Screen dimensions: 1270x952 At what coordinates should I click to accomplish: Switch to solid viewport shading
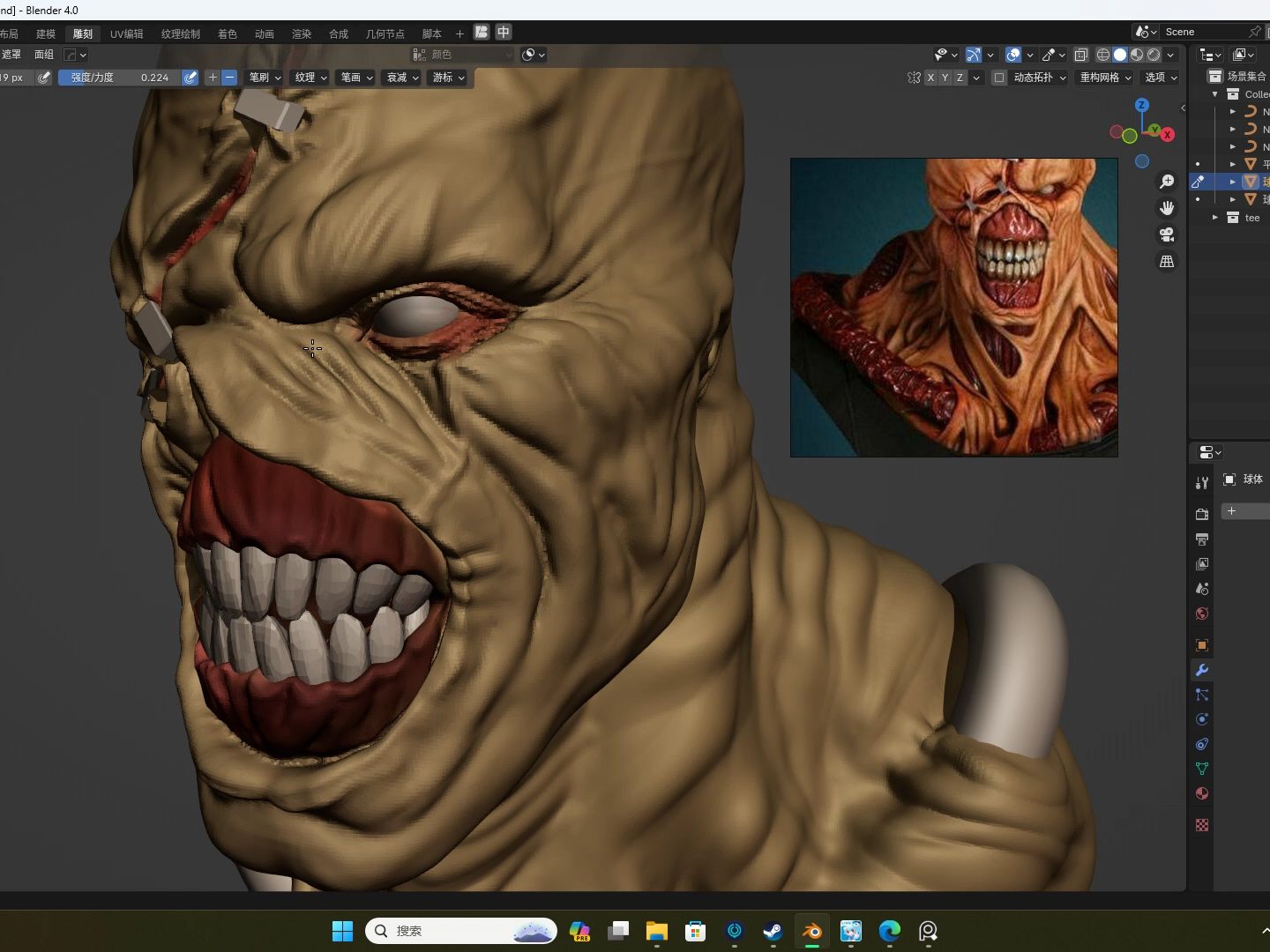[1120, 55]
